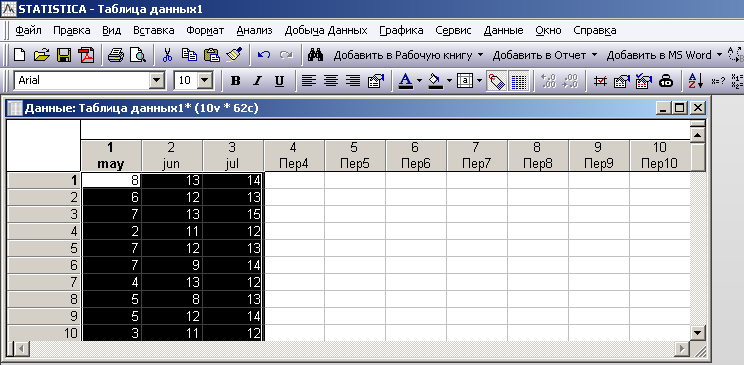This screenshot has height=365, width=744.
Task: Expand the borders dropdown arrow
Action: pos(479,81)
